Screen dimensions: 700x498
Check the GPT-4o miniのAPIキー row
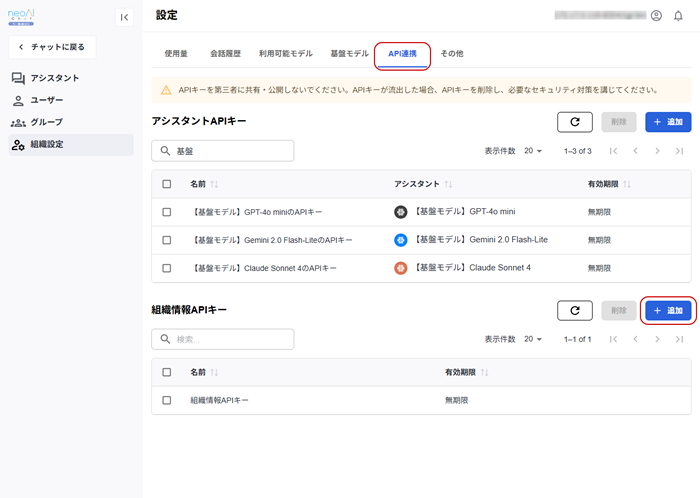coord(167,212)
